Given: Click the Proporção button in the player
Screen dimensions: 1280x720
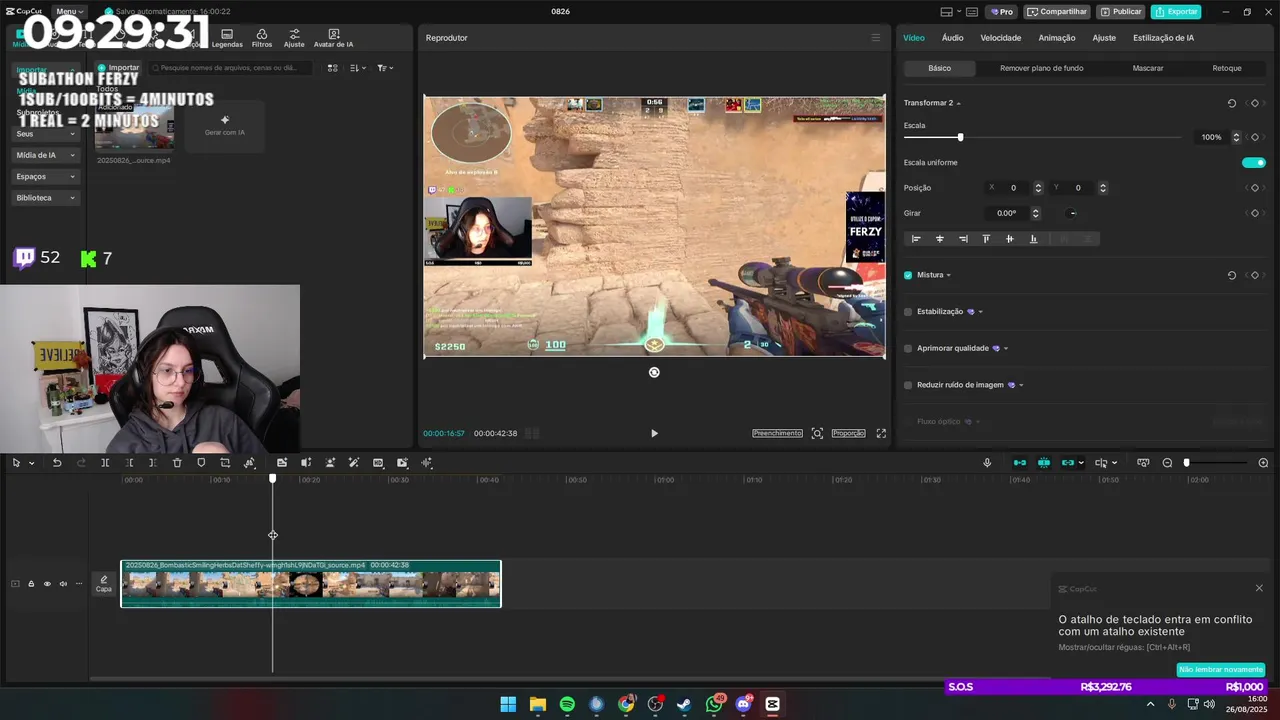Looking at the screenshot, I should tap(849, 433).
